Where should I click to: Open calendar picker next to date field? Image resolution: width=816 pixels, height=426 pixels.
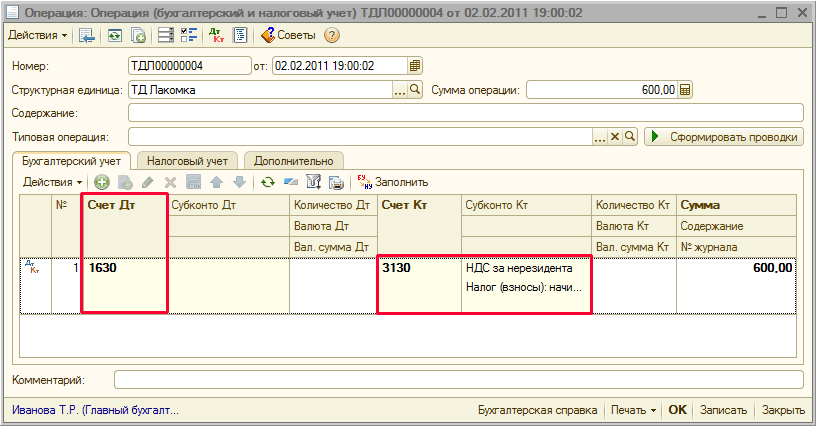click(415, 66)
